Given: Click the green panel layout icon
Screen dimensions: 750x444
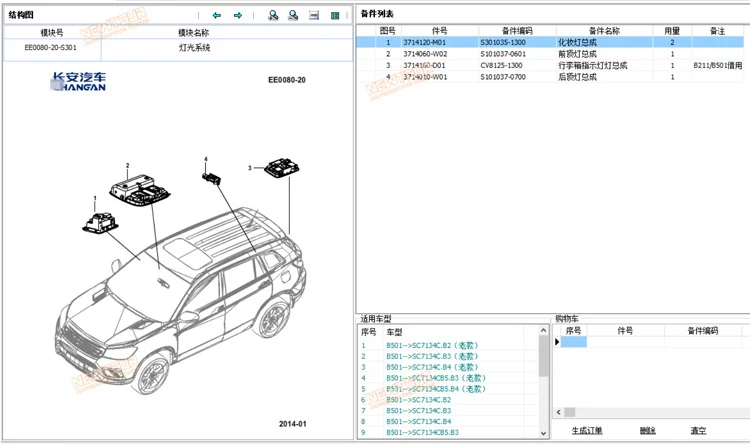Looking at the screenshot, I should click(x=335, y=16).
